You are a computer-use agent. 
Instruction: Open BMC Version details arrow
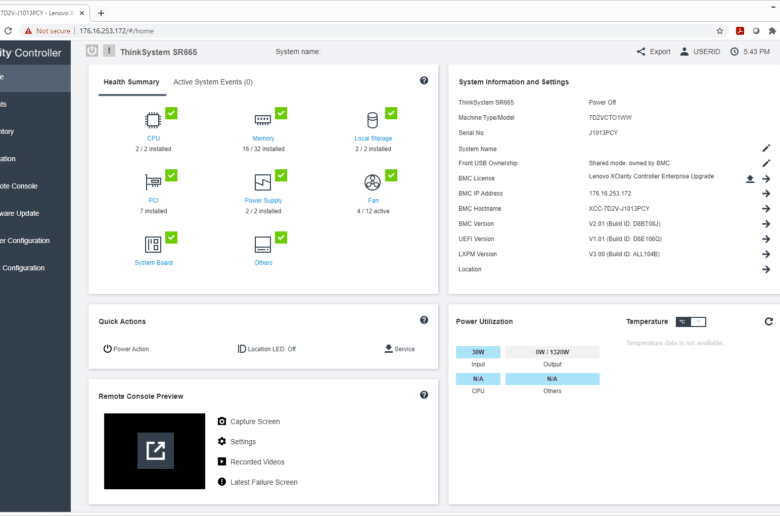click(x=766, y=224)
